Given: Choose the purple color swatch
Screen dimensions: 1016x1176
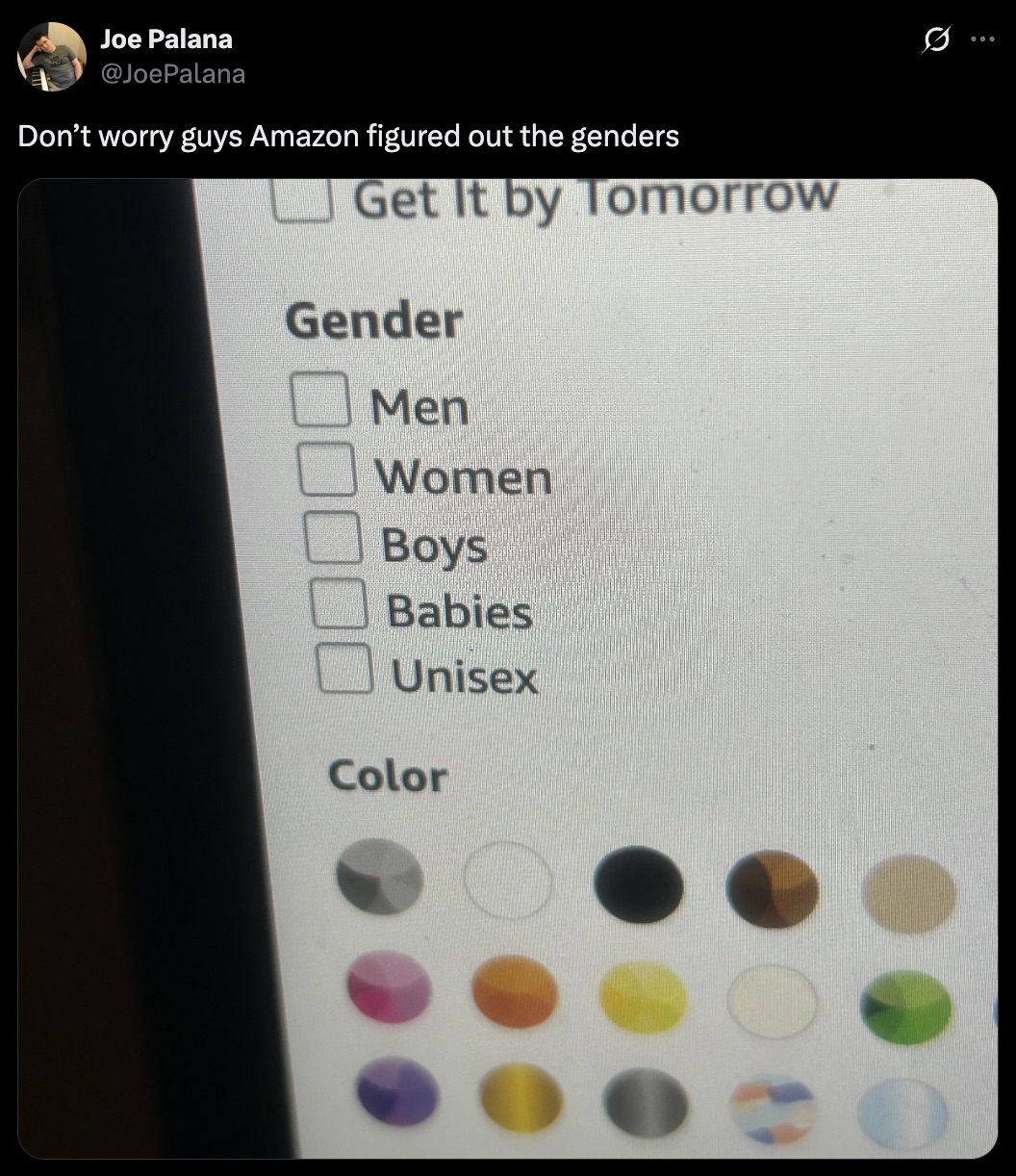Looking at the screenshot, I should pos(397,1091).
